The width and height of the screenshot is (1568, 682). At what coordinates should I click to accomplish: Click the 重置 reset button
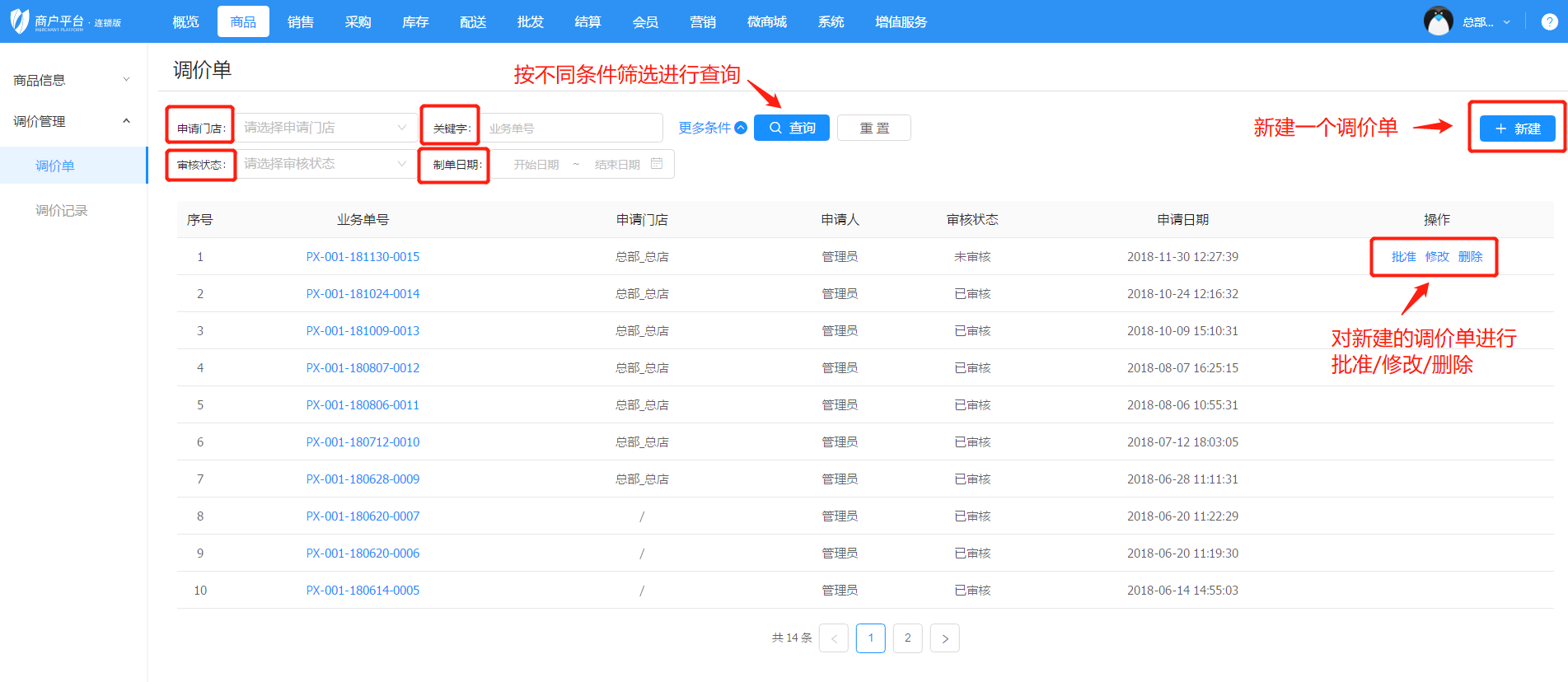click(873, 128)
